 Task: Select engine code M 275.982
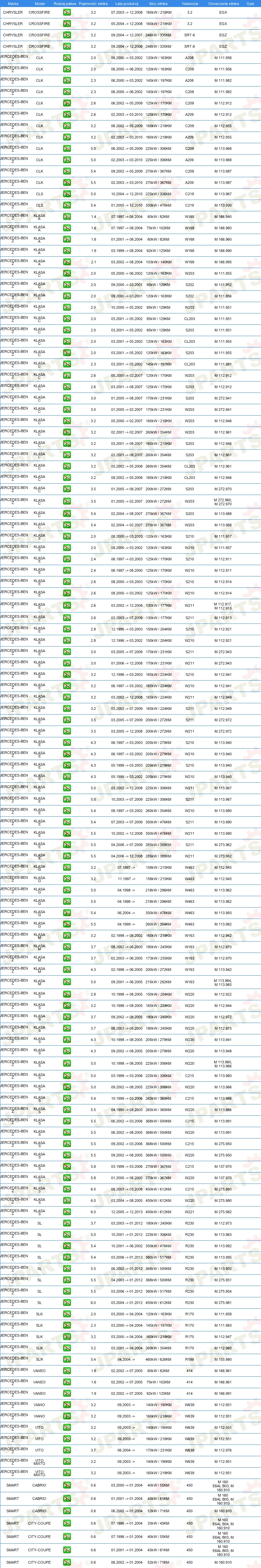223,1211
